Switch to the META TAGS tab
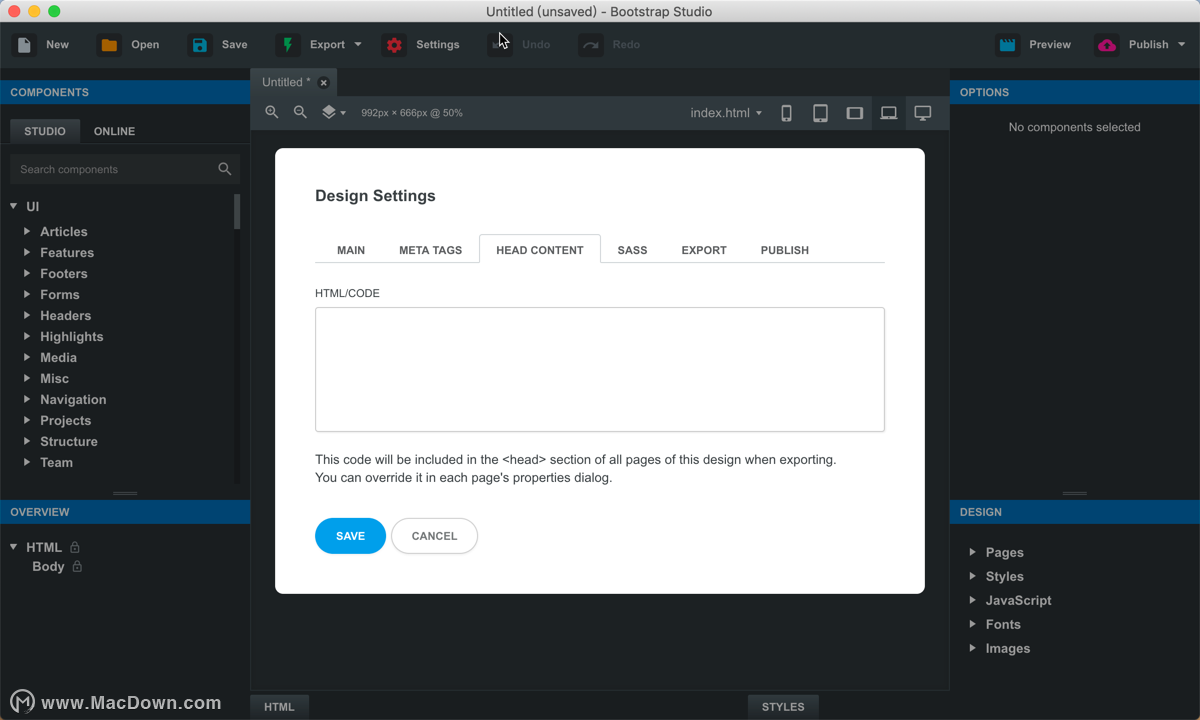This screenshot has width=1200, height=720. coord(430,249)
